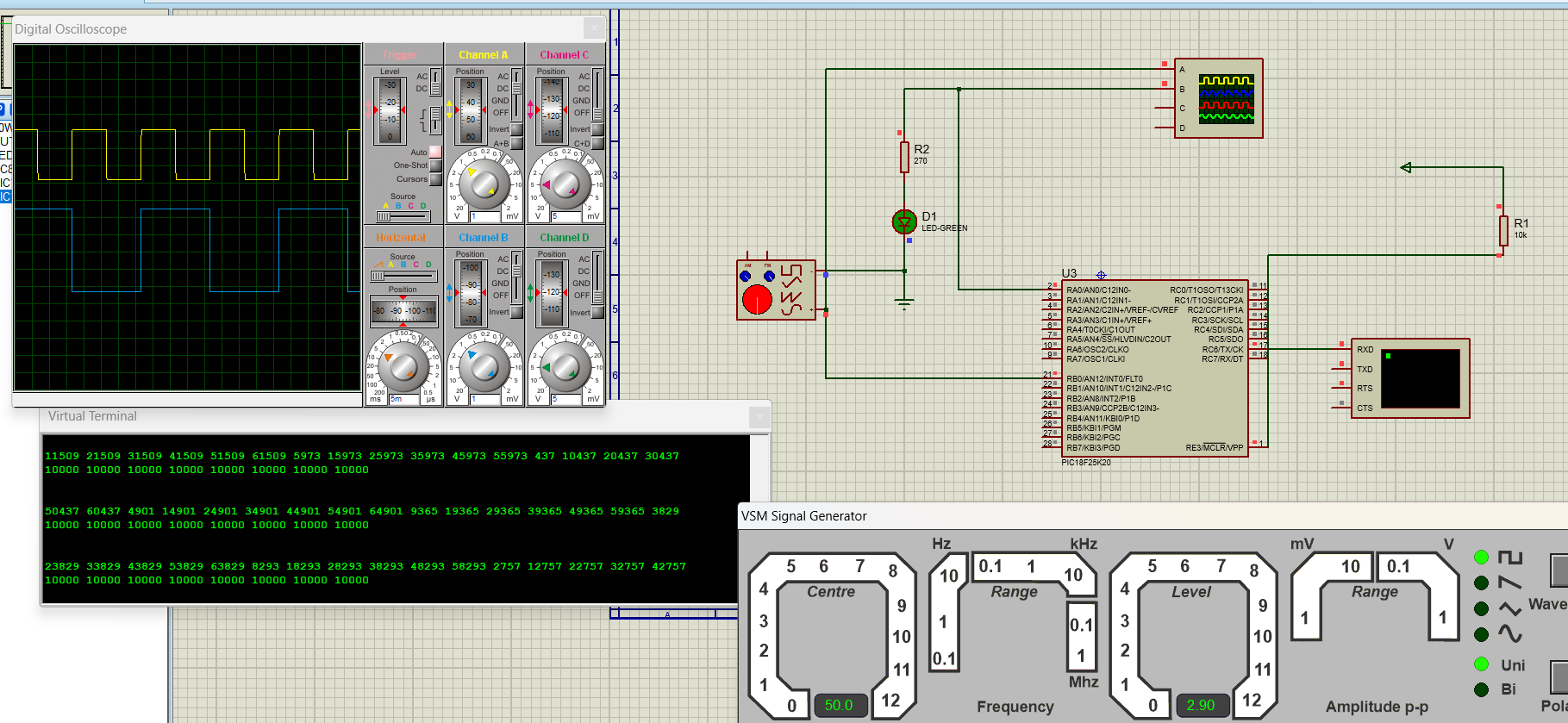Click the ground symbol below the LED
Viewport: 1568px width, 723px height.
(903, 303)
